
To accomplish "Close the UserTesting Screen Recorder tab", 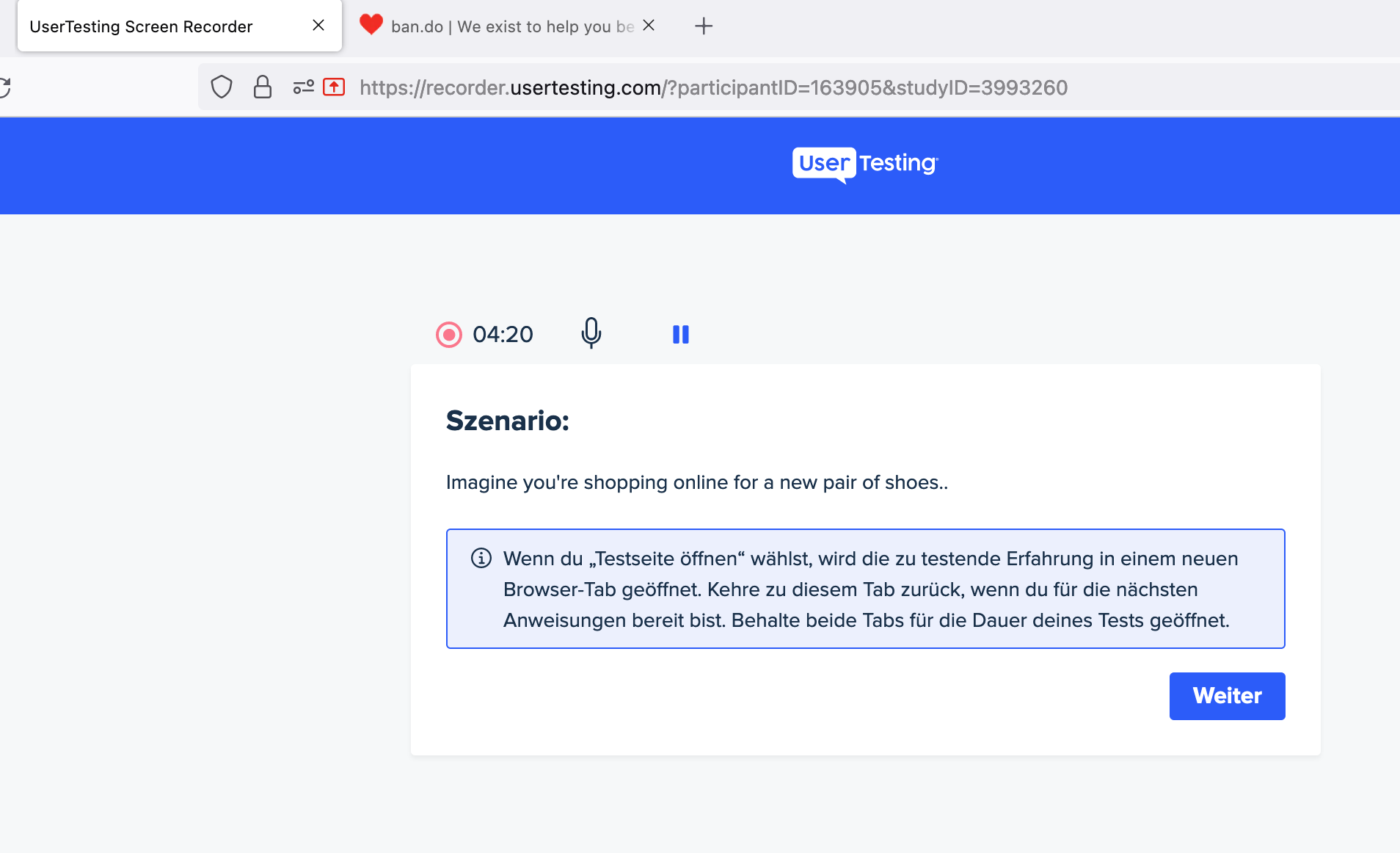I will pos(318,26).
